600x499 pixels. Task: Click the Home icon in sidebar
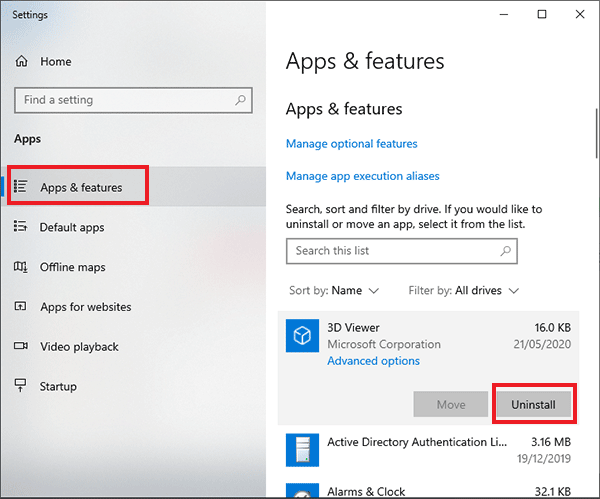click(x=21, y=61)
